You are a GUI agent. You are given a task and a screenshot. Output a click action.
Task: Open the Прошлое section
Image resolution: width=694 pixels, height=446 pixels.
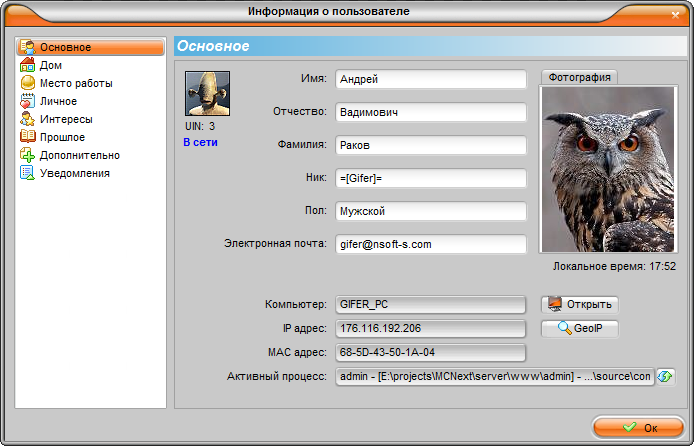[x=62, y=137]
